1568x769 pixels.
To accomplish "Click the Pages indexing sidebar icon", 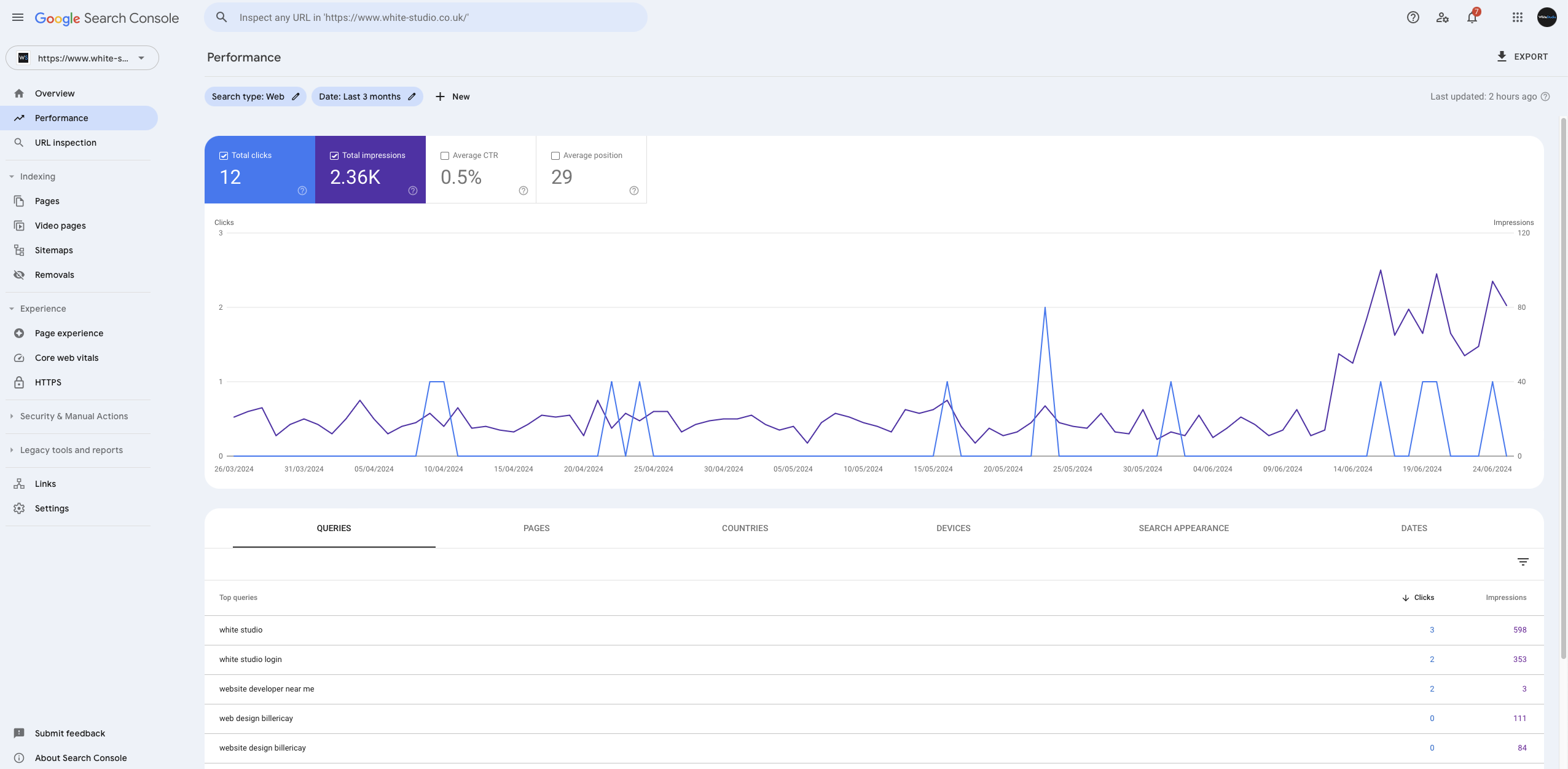I will (19, 201).
